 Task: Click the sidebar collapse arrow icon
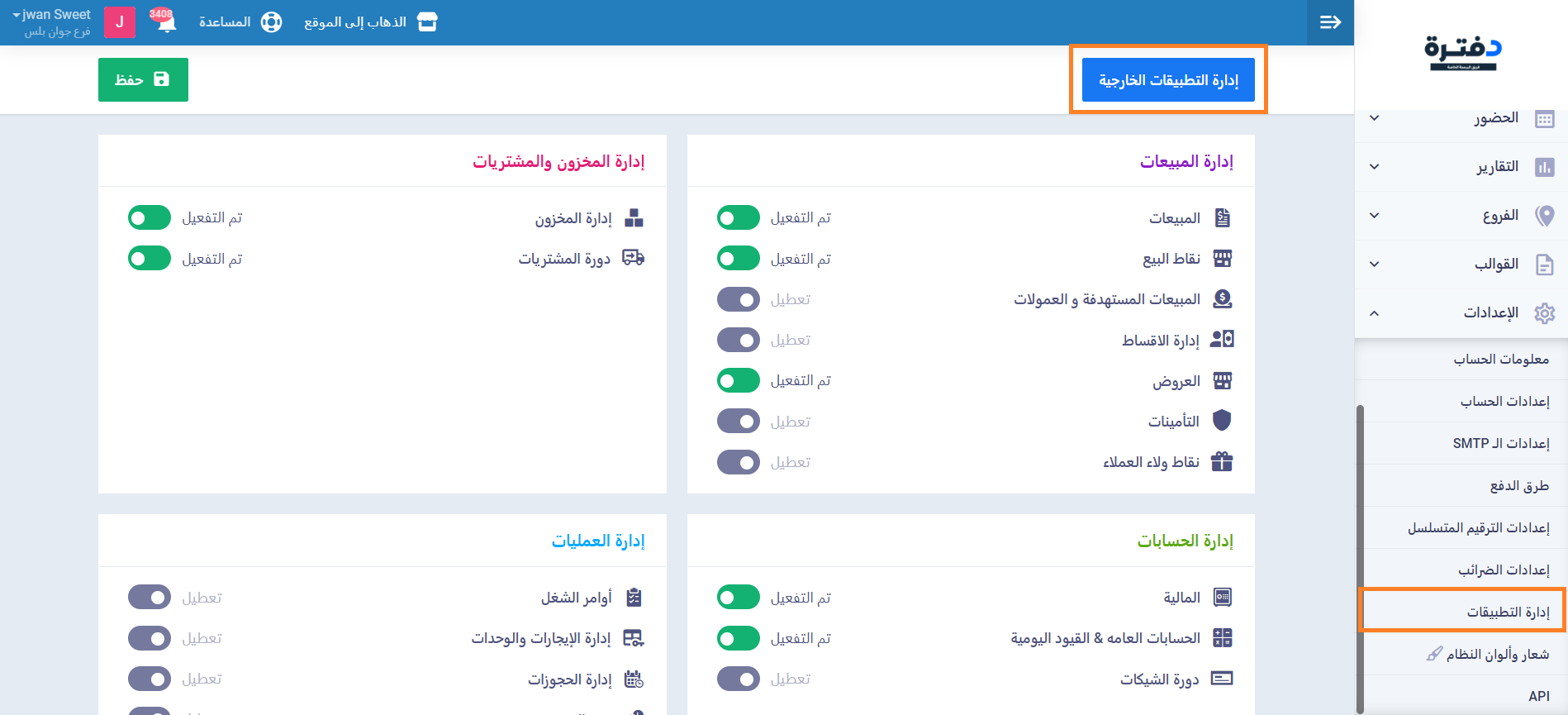[1330, 22]
